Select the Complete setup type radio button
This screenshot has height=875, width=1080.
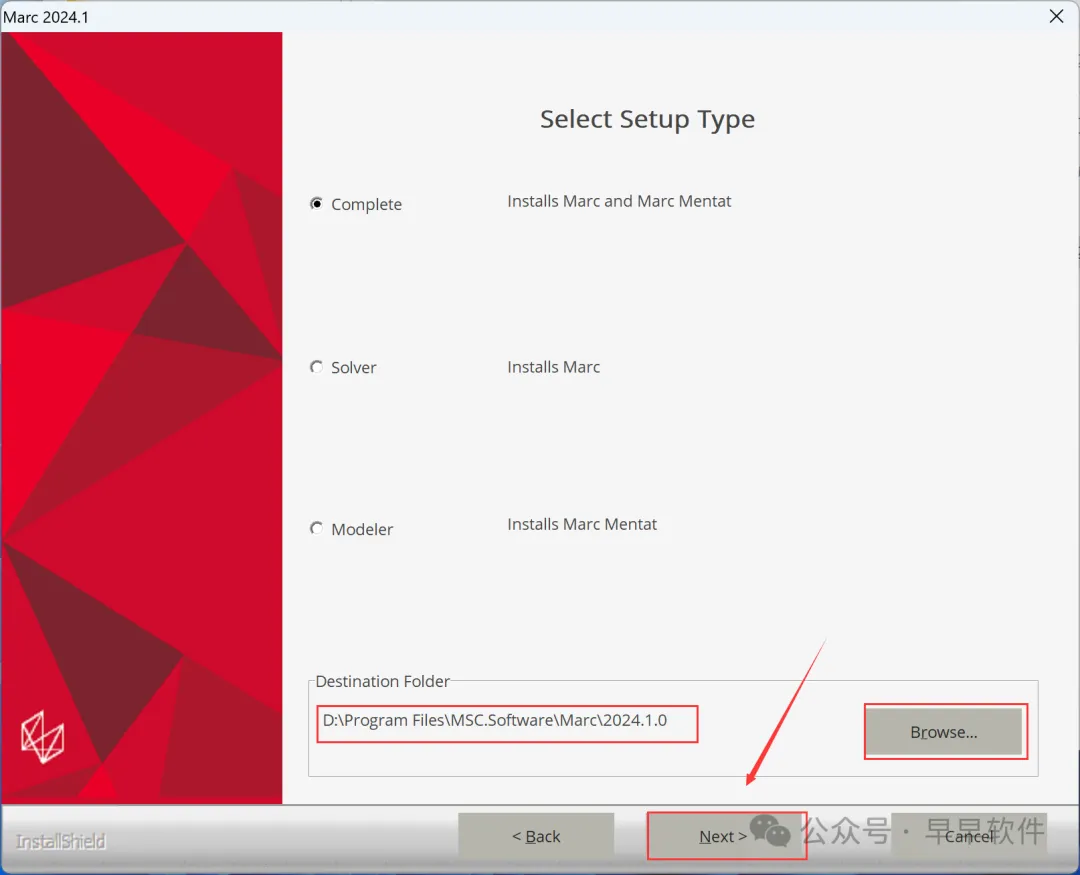316,204
